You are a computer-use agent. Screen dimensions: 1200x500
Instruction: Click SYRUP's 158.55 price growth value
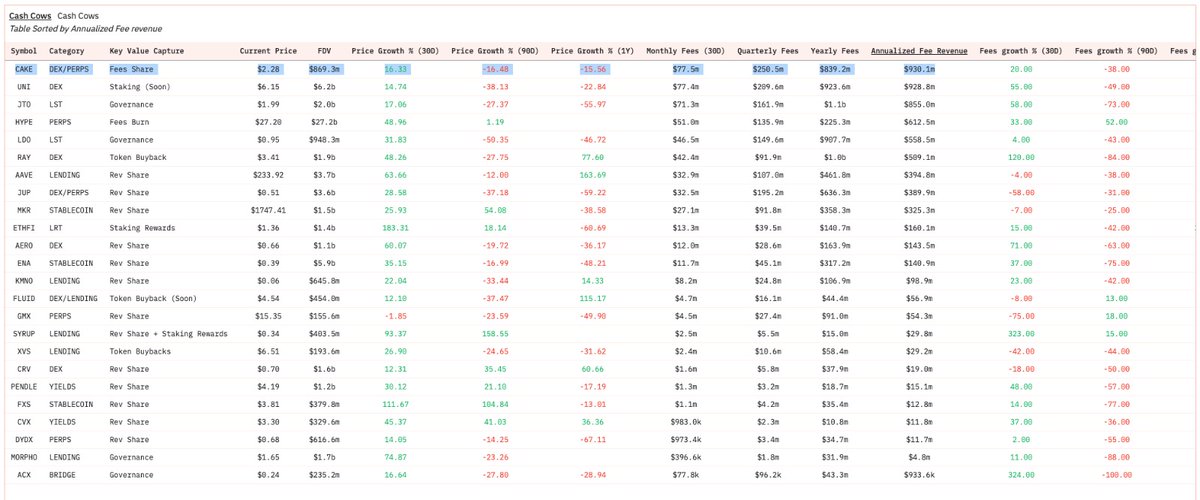point(494,333)
